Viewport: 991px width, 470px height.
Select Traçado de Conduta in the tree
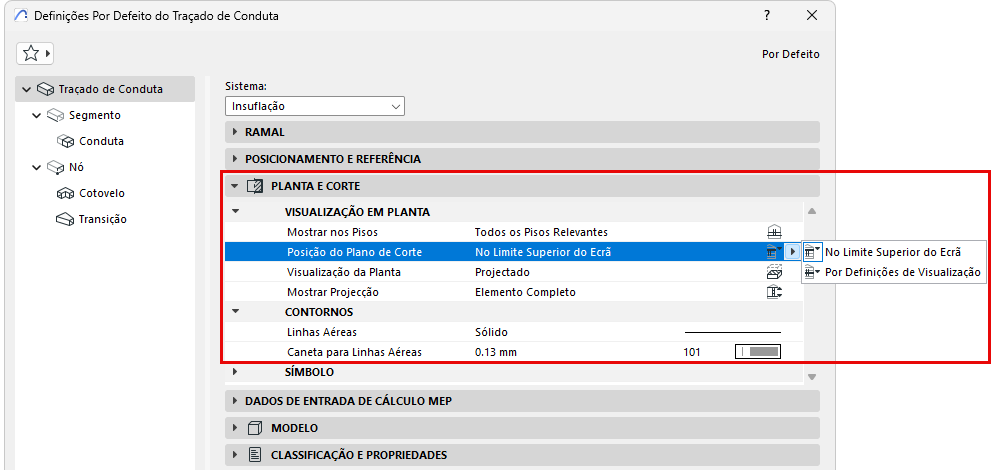[x=111, y=90]
